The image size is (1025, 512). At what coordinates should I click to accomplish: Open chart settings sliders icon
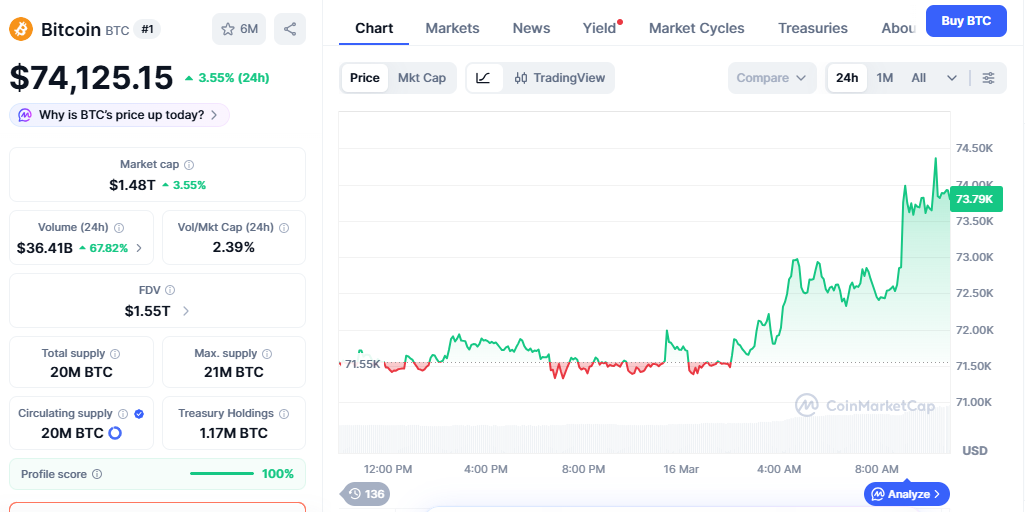click(988, 78)
